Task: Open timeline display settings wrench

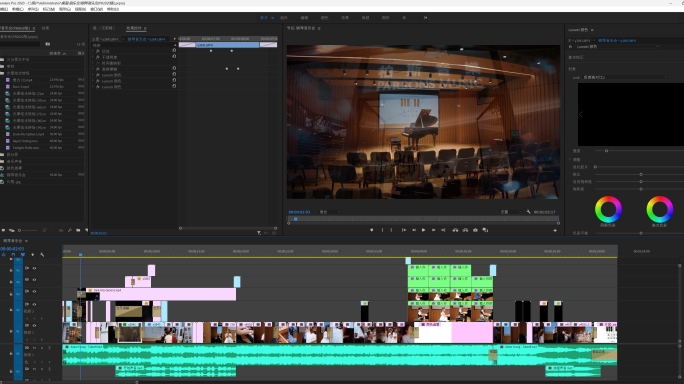Action: (42, 254)
